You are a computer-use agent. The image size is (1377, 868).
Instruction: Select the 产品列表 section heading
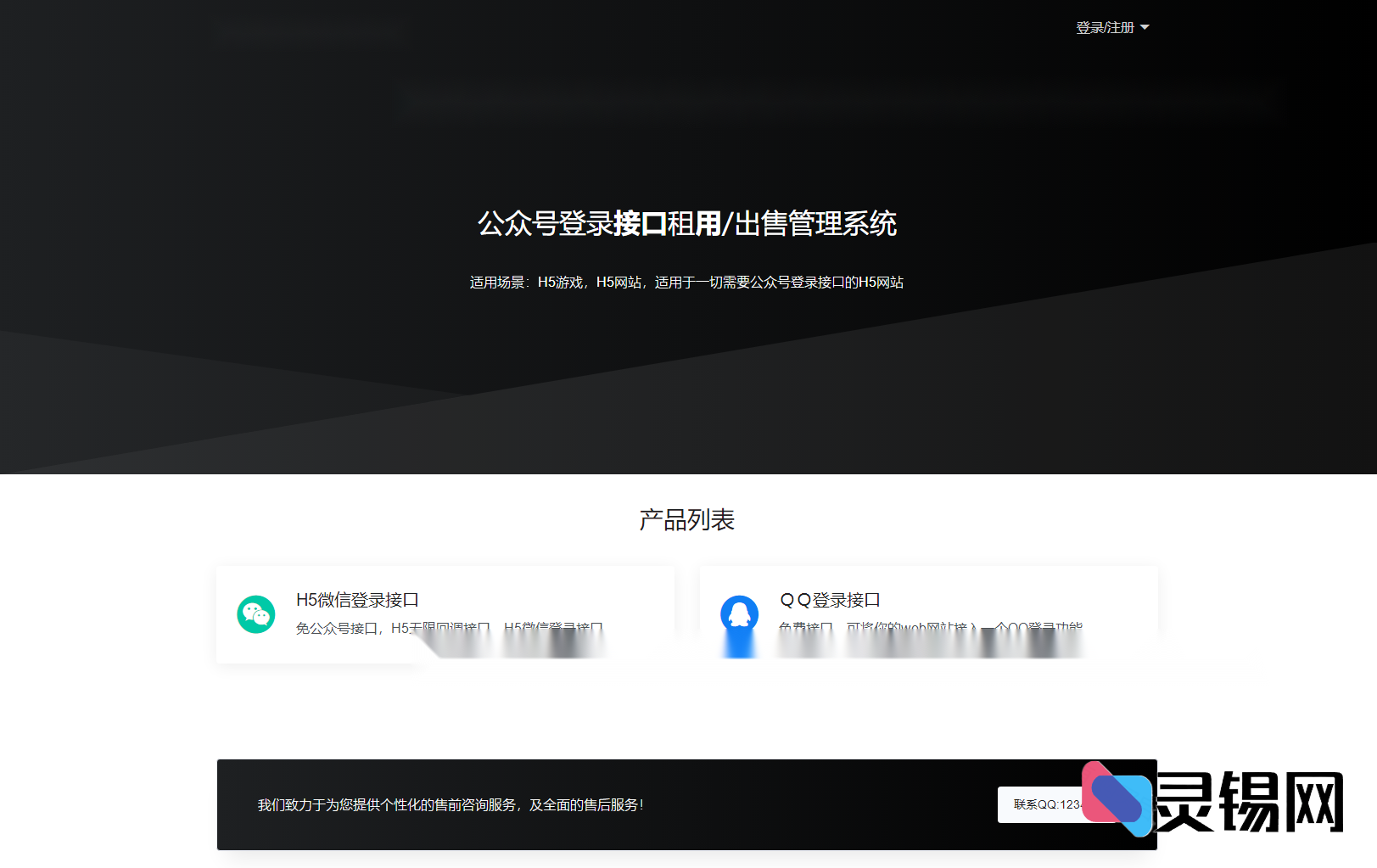(x=687, y=519)
